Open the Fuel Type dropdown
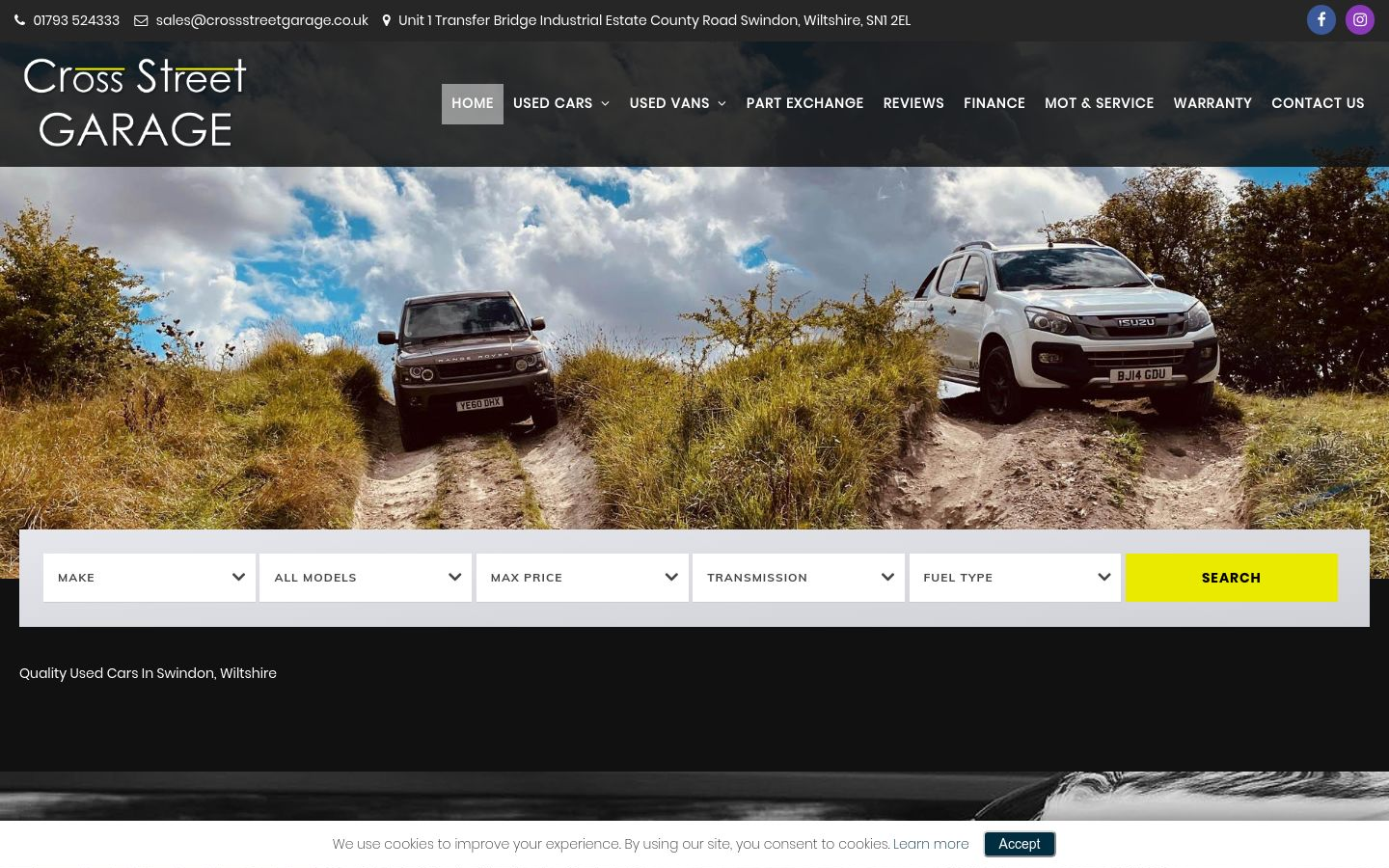 1015,578
